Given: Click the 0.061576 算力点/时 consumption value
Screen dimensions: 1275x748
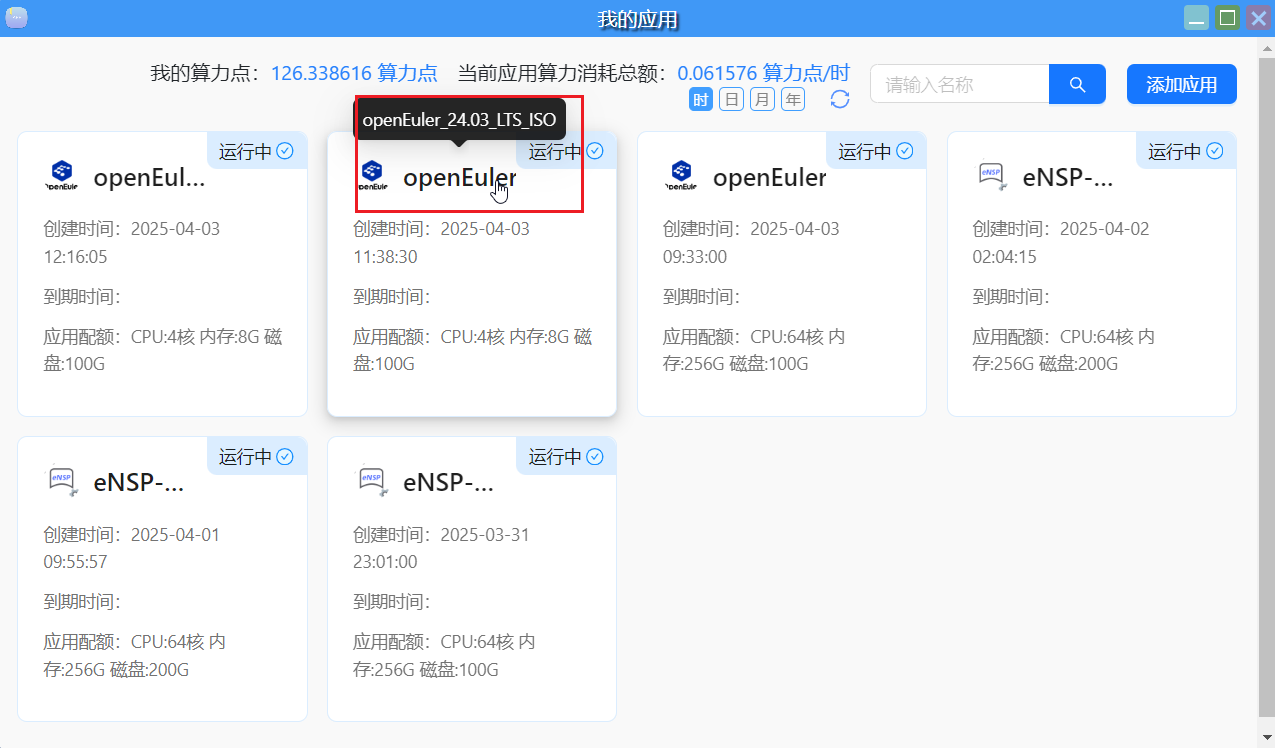Looking at the screenshot, I should (x=764, y=73).
